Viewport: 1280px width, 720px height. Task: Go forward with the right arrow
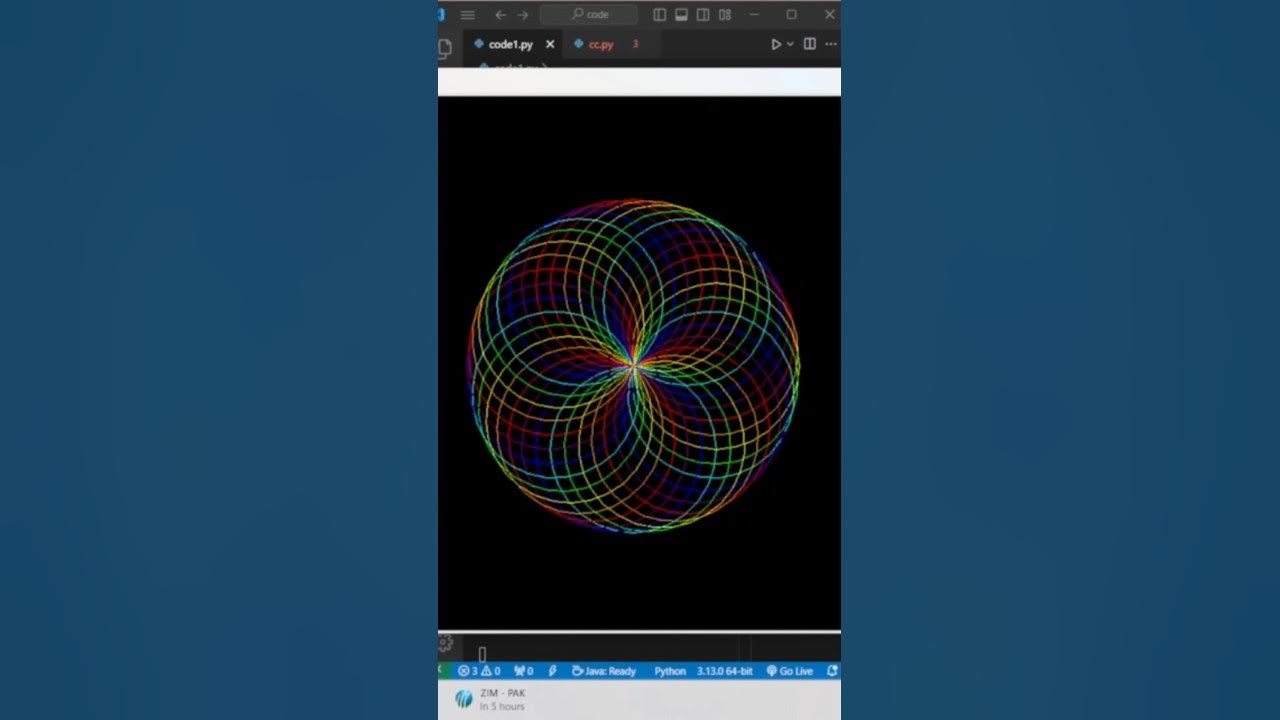(x=522, y=15)
